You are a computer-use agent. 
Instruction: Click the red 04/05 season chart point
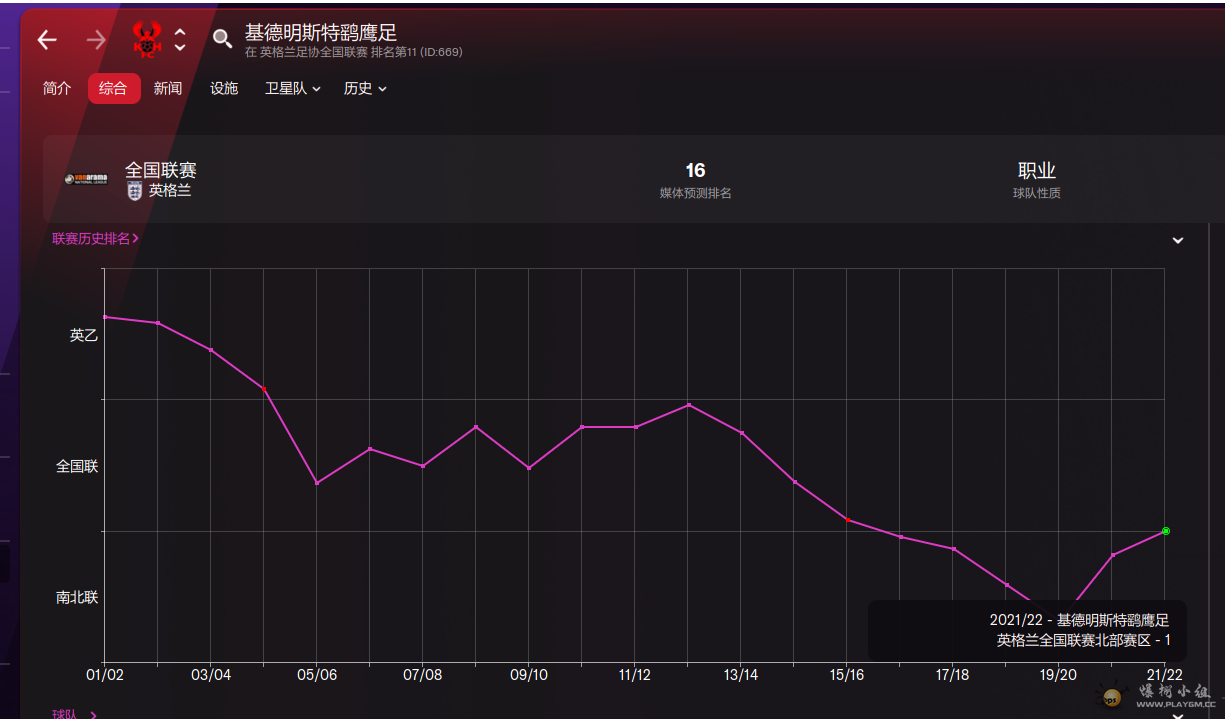[264, 389]
